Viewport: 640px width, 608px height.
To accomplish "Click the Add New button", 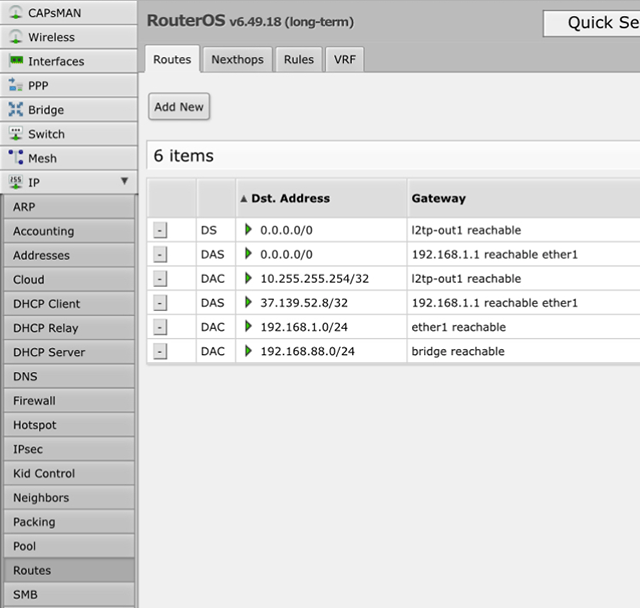I will [179, 107].
